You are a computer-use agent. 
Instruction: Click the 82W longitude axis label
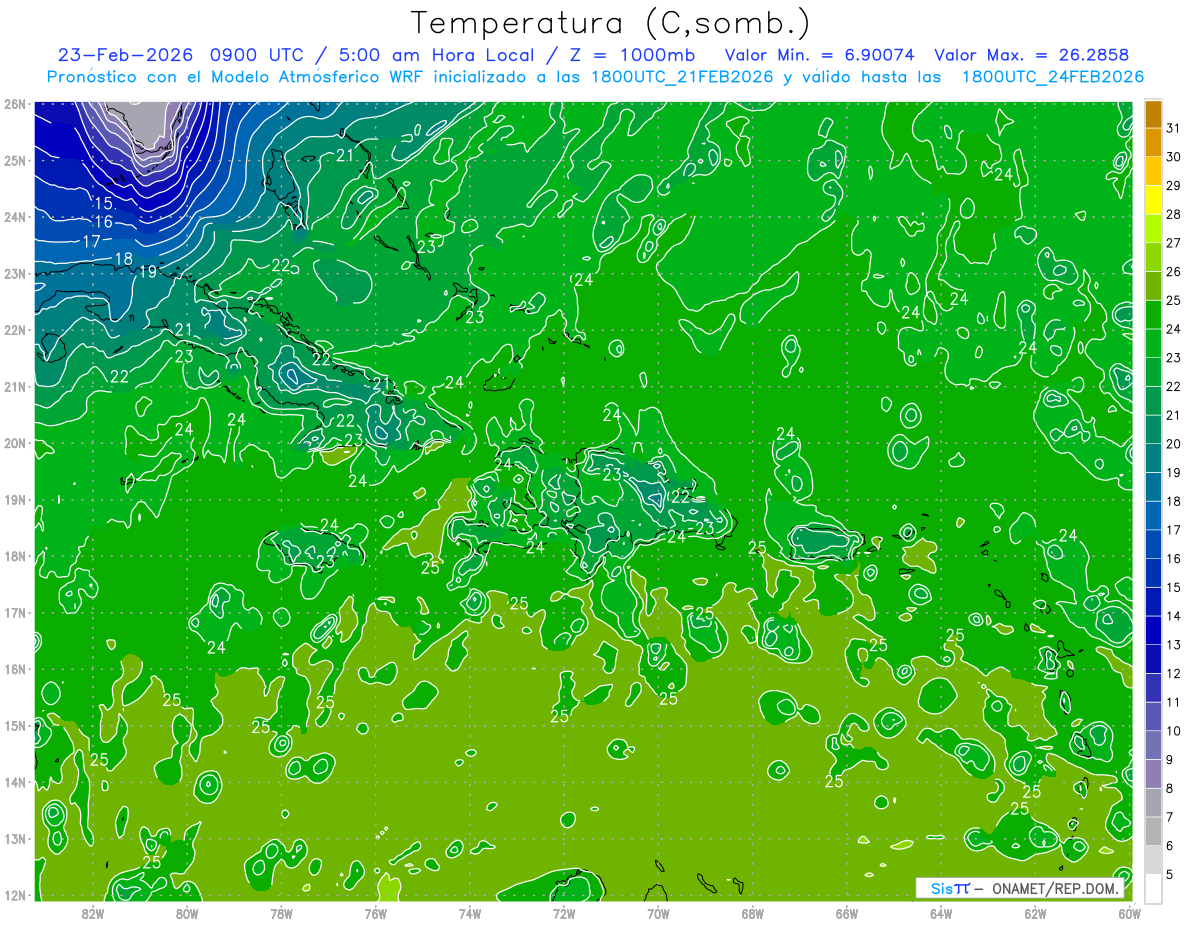click(x=93, y=913)
